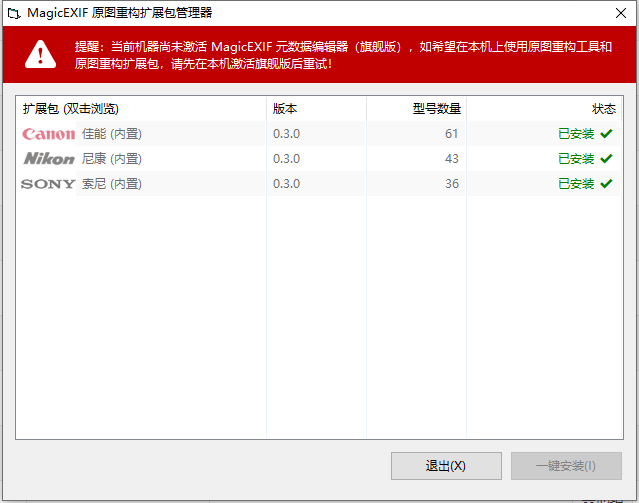Sort by the 扩展包 (双击浏览) column header
Screen dimensions: 639x503
click(x=141, y=109)
